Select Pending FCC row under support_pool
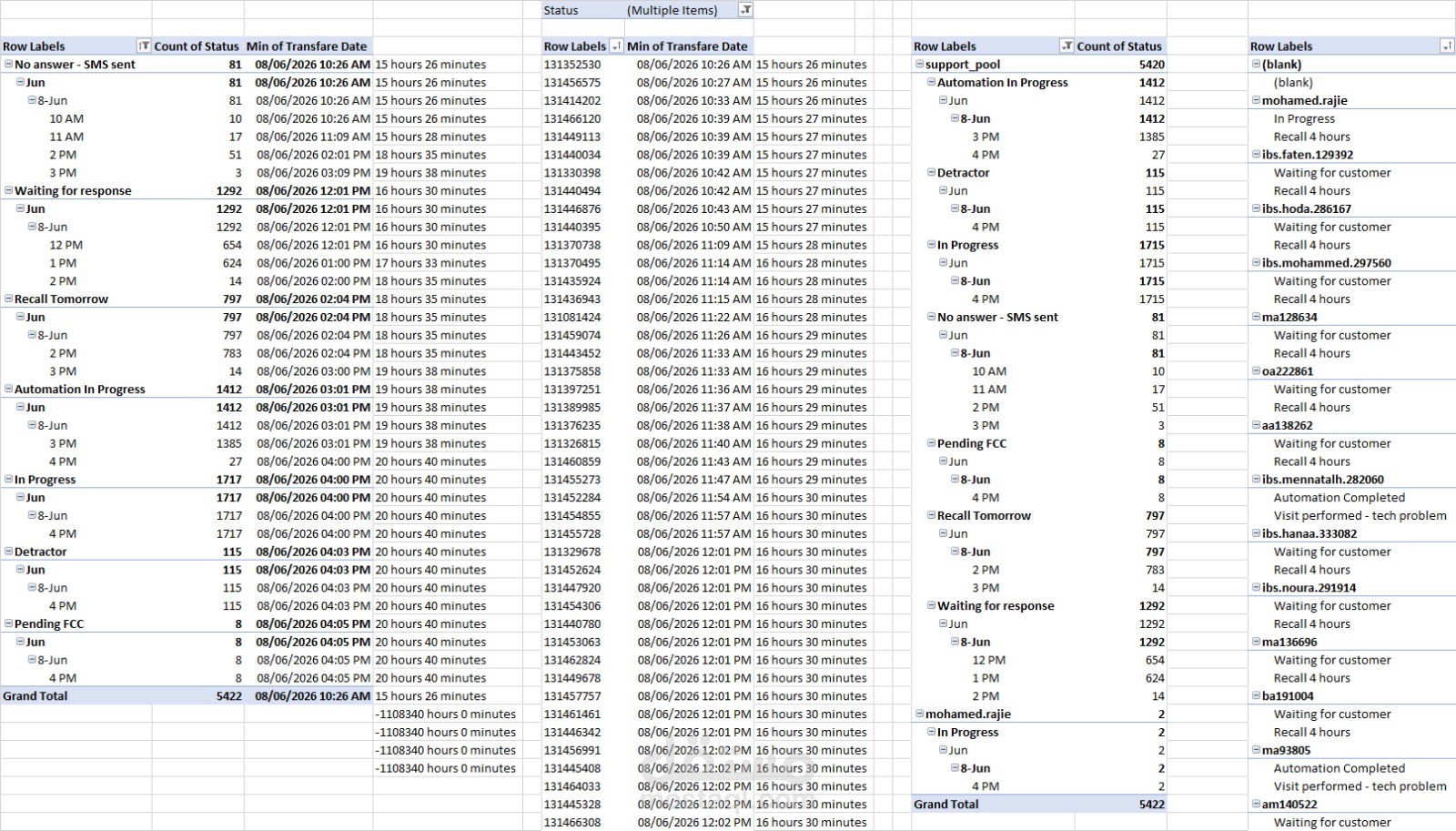The width and height of the screenshot is (1456, 831). click(x=1039, y=443)
